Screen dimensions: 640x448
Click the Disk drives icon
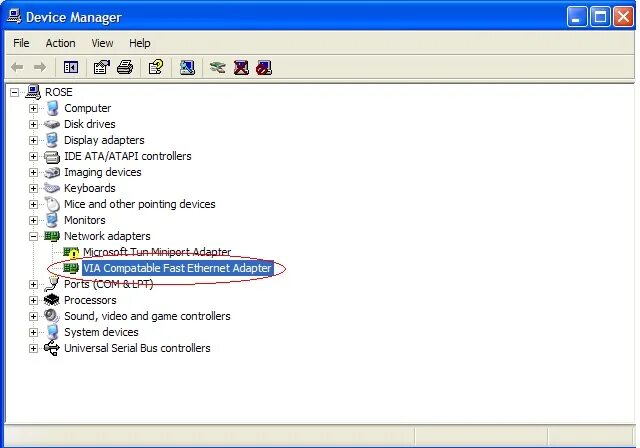pyautogui.click(x=52, y=124)
